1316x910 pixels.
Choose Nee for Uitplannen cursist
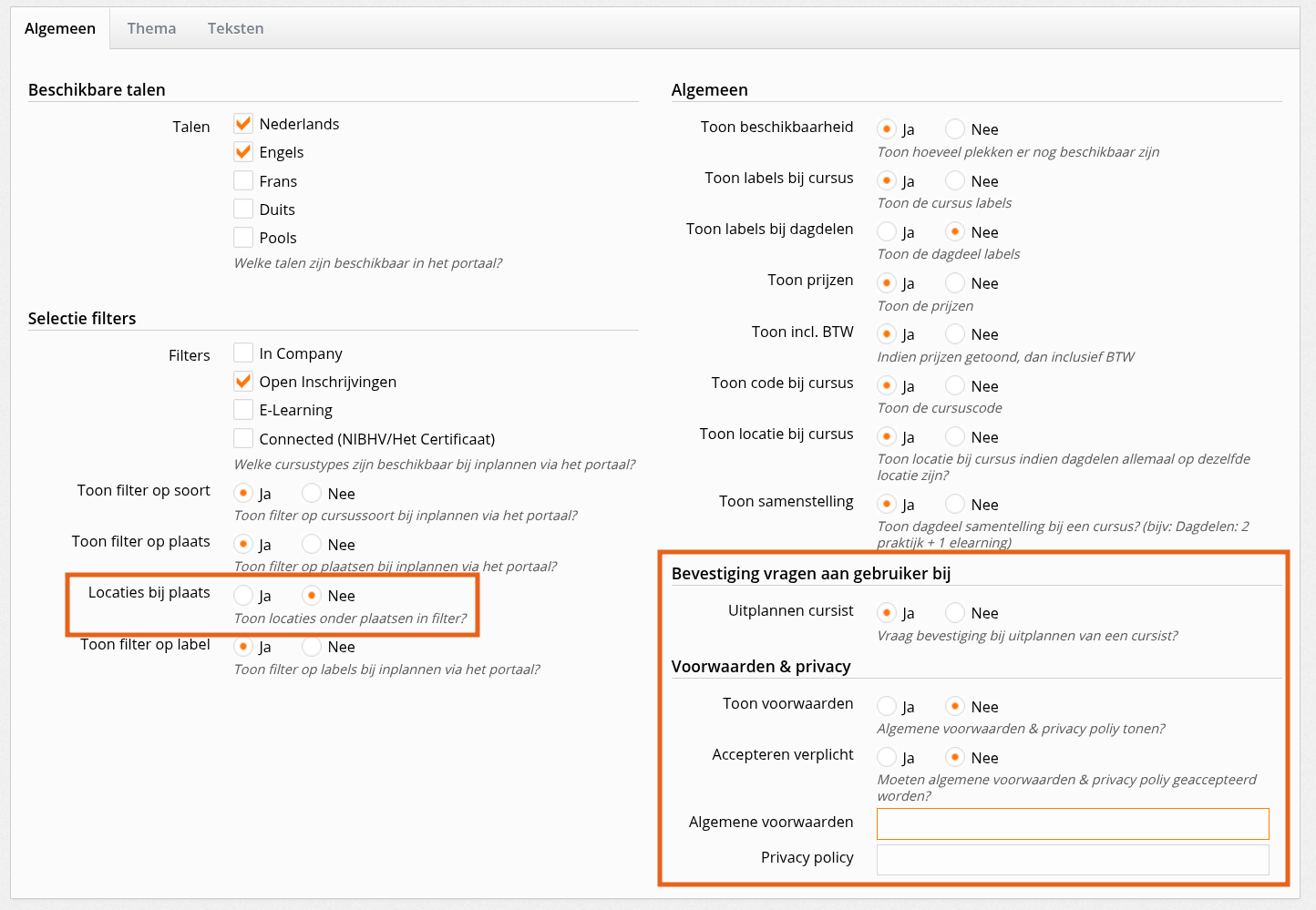click(x=955, y=612)
